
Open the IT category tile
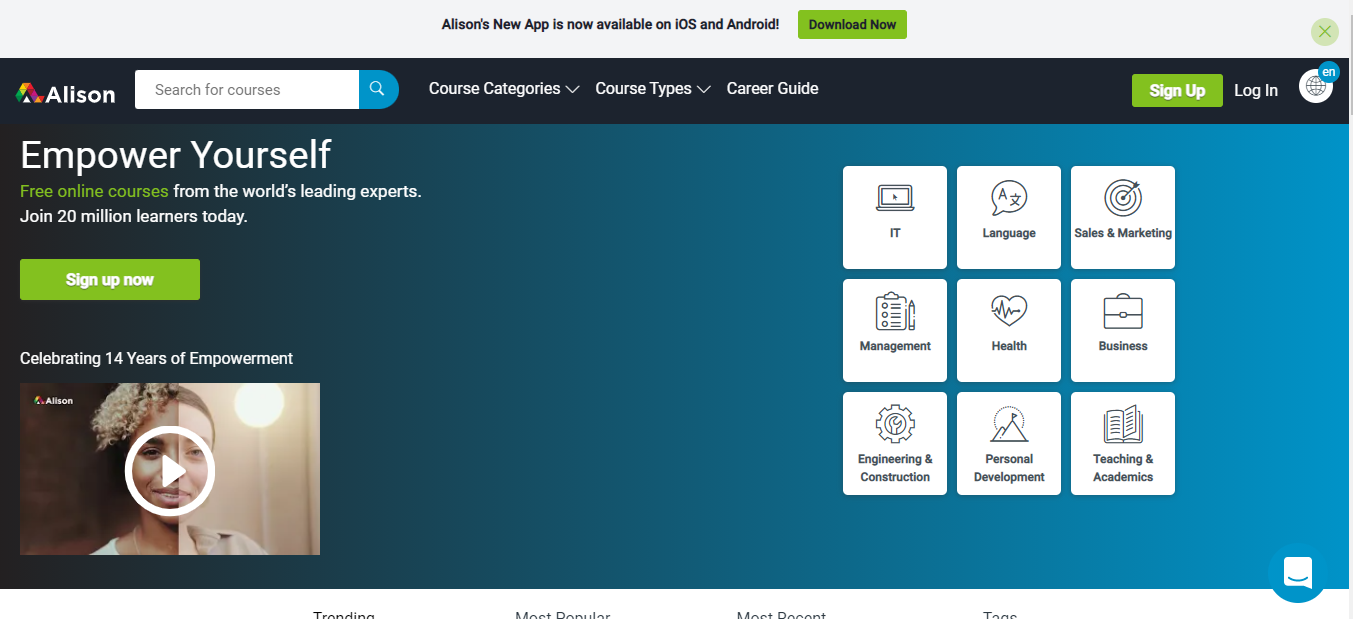pyautogui.click(x=895, y=217)
